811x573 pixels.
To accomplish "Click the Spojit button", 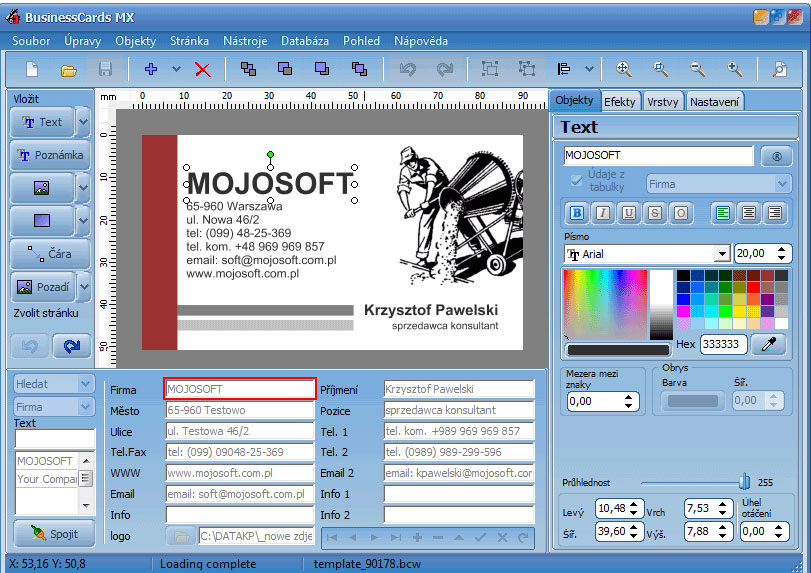I will [x=54, y=534].
